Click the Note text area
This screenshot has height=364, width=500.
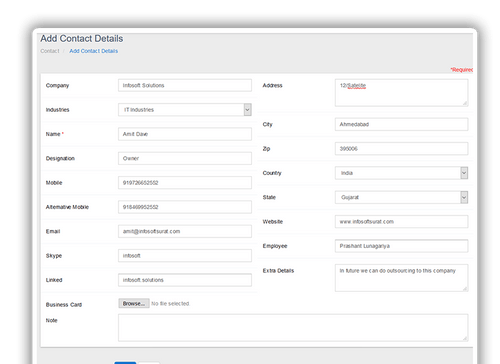click(293, 327)
